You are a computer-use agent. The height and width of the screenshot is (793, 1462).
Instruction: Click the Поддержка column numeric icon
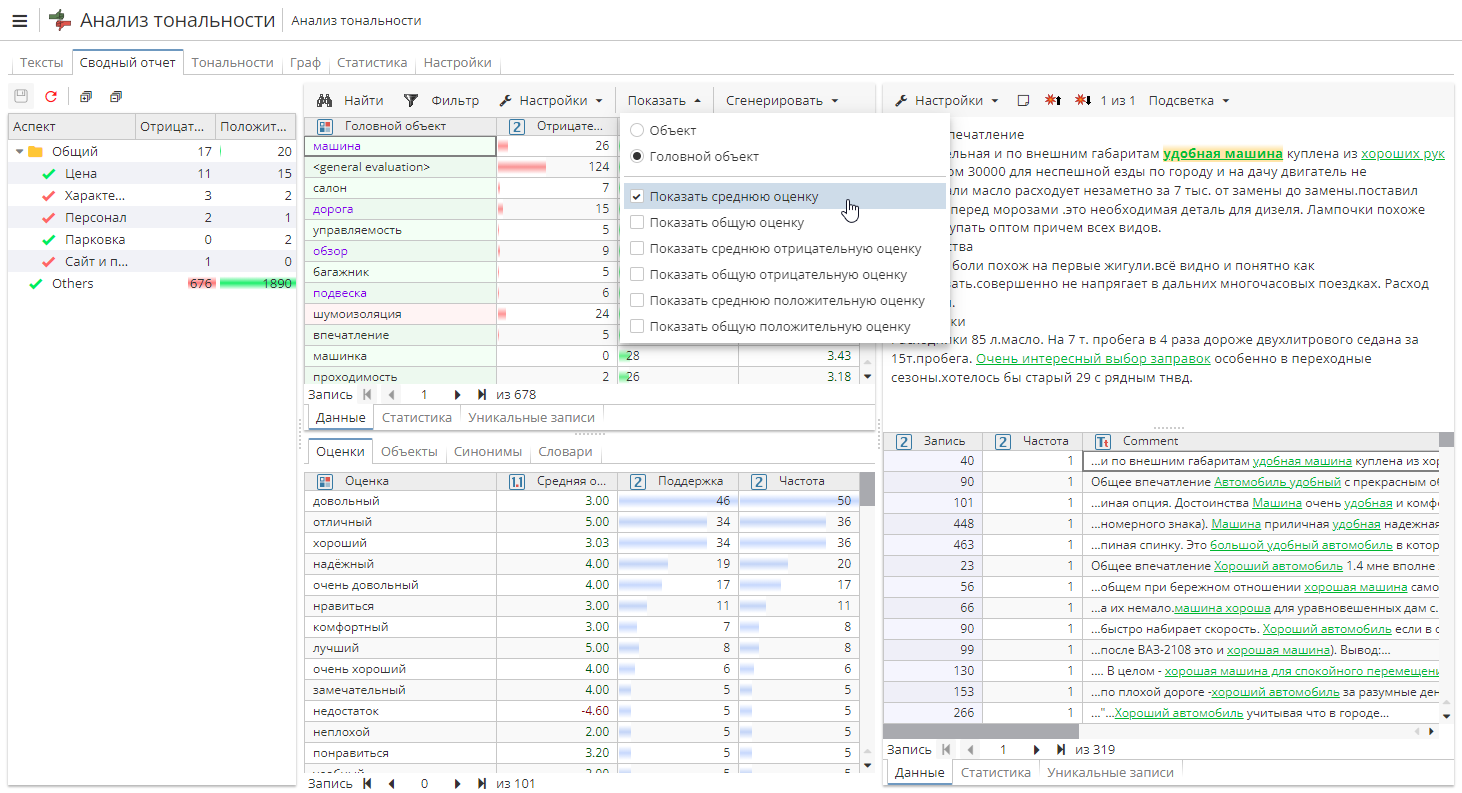[x=638, y=481]
